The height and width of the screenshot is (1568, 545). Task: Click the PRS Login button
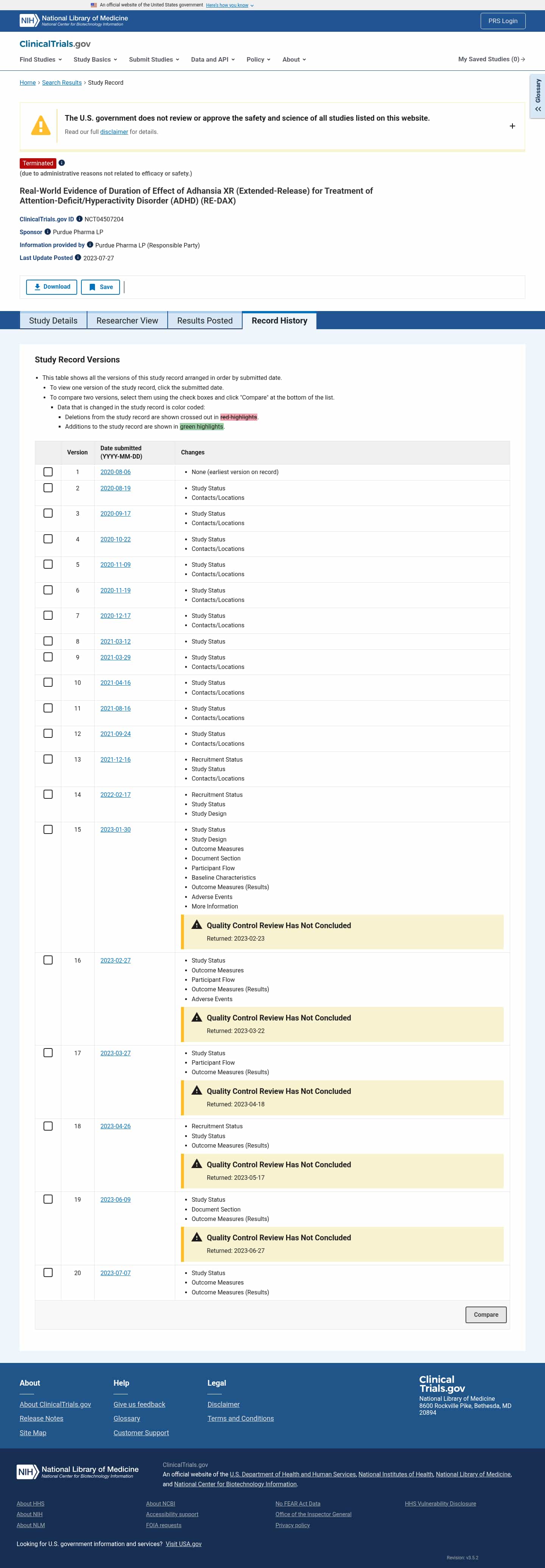click(502, 21)
